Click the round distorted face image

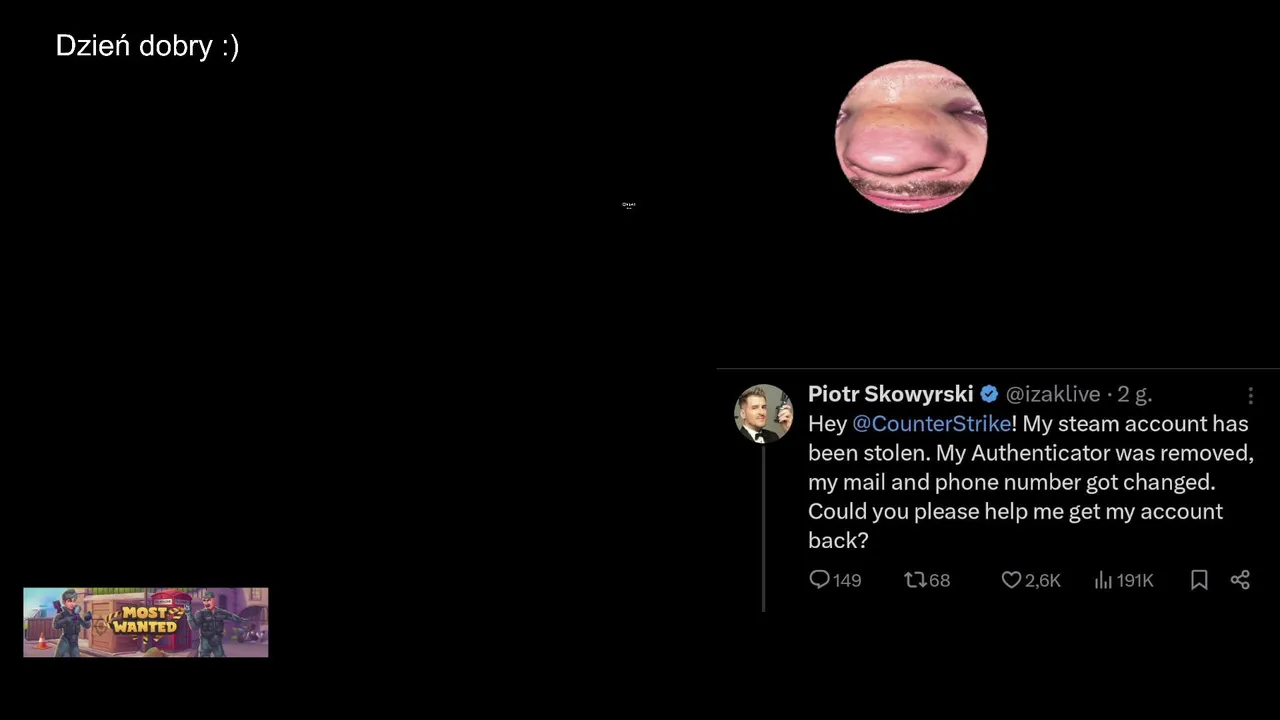pos(911,136)
